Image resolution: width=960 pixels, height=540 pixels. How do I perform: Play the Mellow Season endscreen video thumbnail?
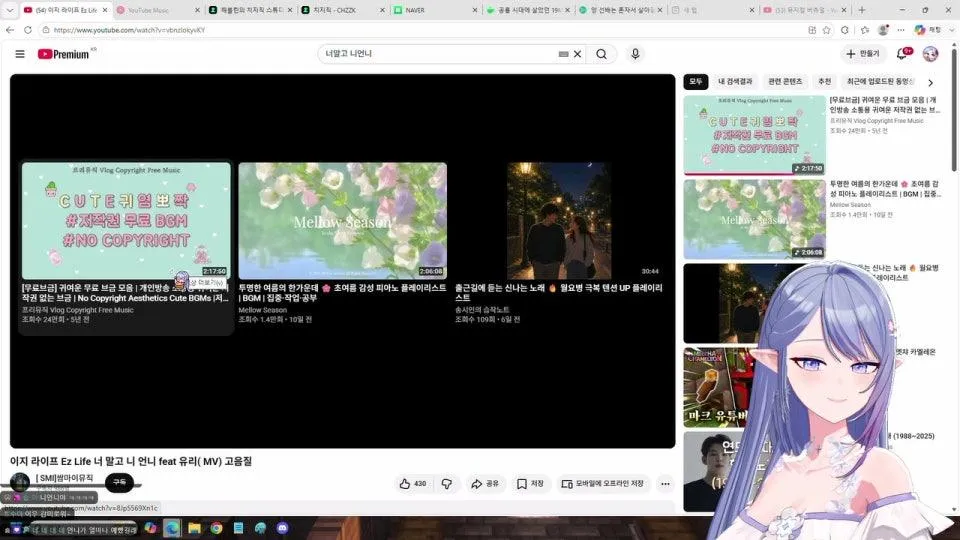coord(342,220)
